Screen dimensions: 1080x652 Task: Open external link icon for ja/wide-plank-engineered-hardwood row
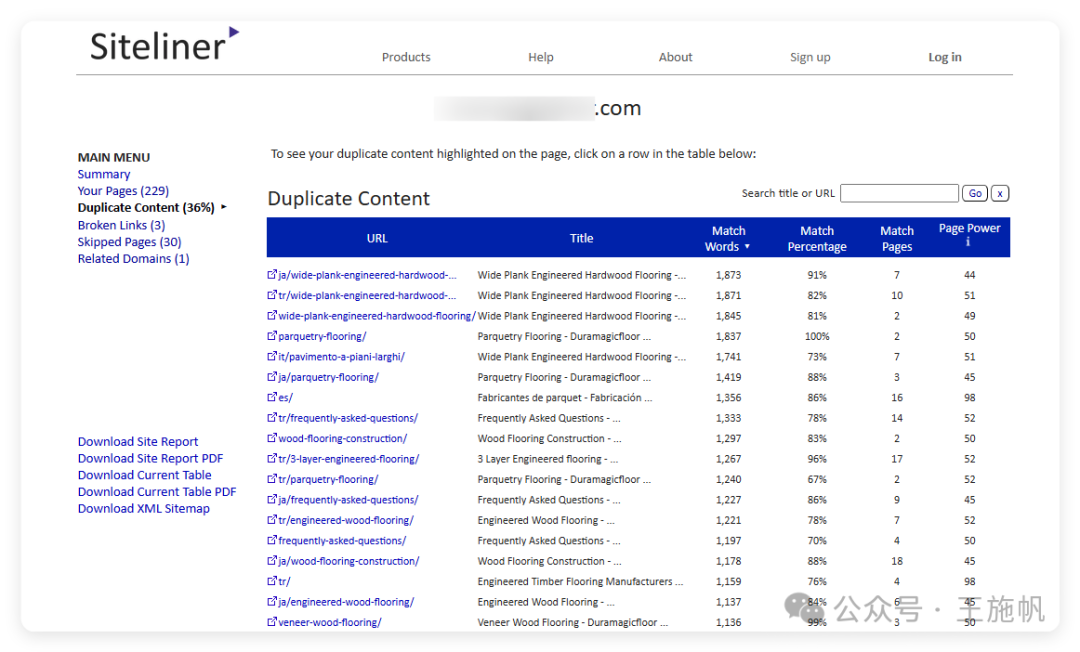(272, 274)
